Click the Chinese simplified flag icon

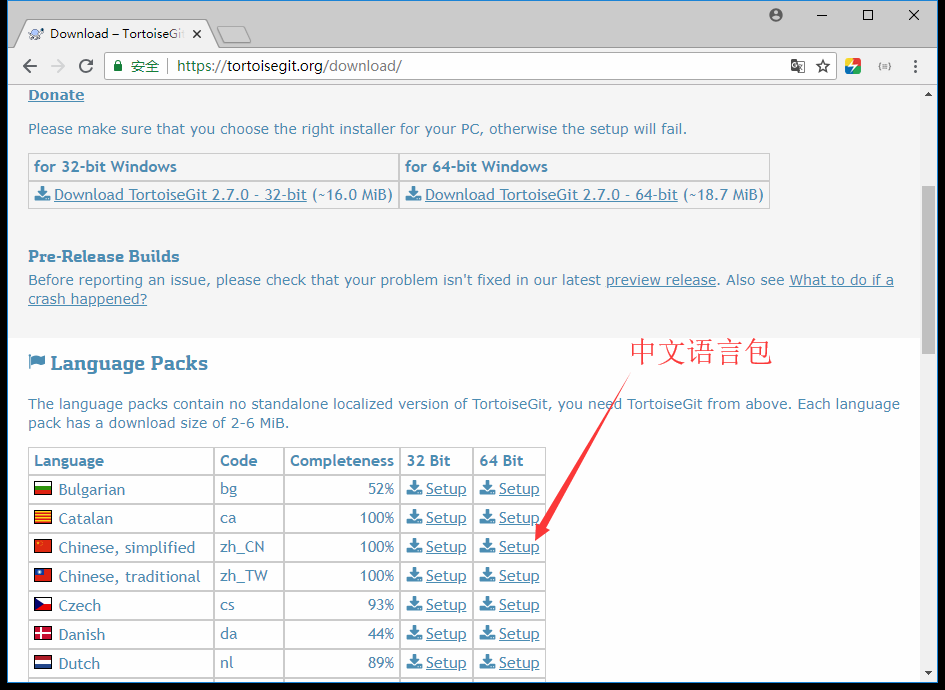[43, 545]
